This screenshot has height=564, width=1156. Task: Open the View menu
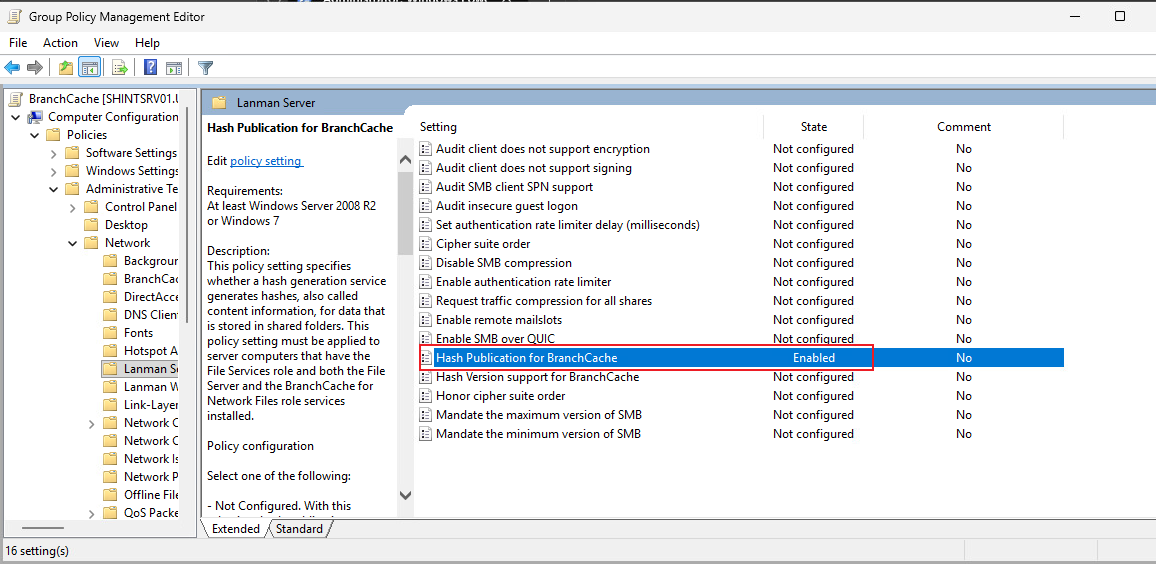click(x=106, y=43)
